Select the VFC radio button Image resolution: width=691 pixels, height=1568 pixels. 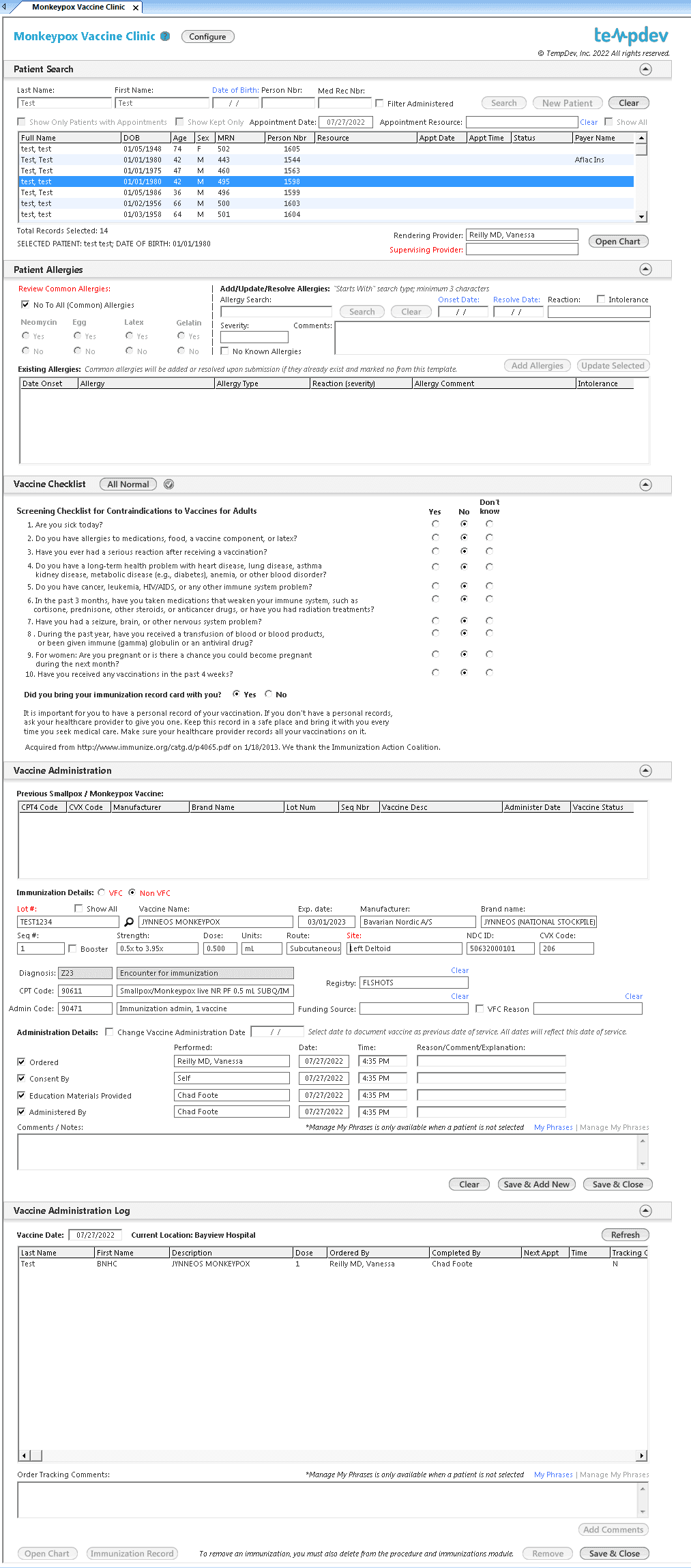tap(102, 892)
